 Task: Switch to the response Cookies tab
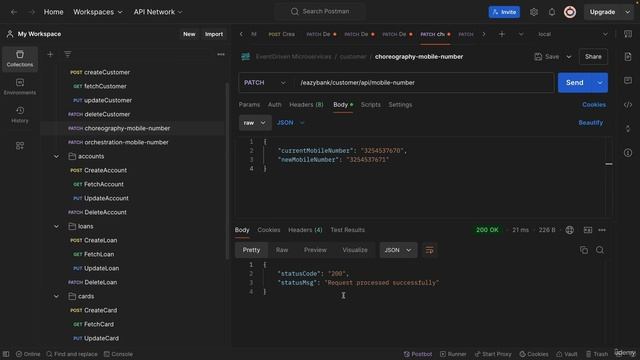(x=269, y=230)
